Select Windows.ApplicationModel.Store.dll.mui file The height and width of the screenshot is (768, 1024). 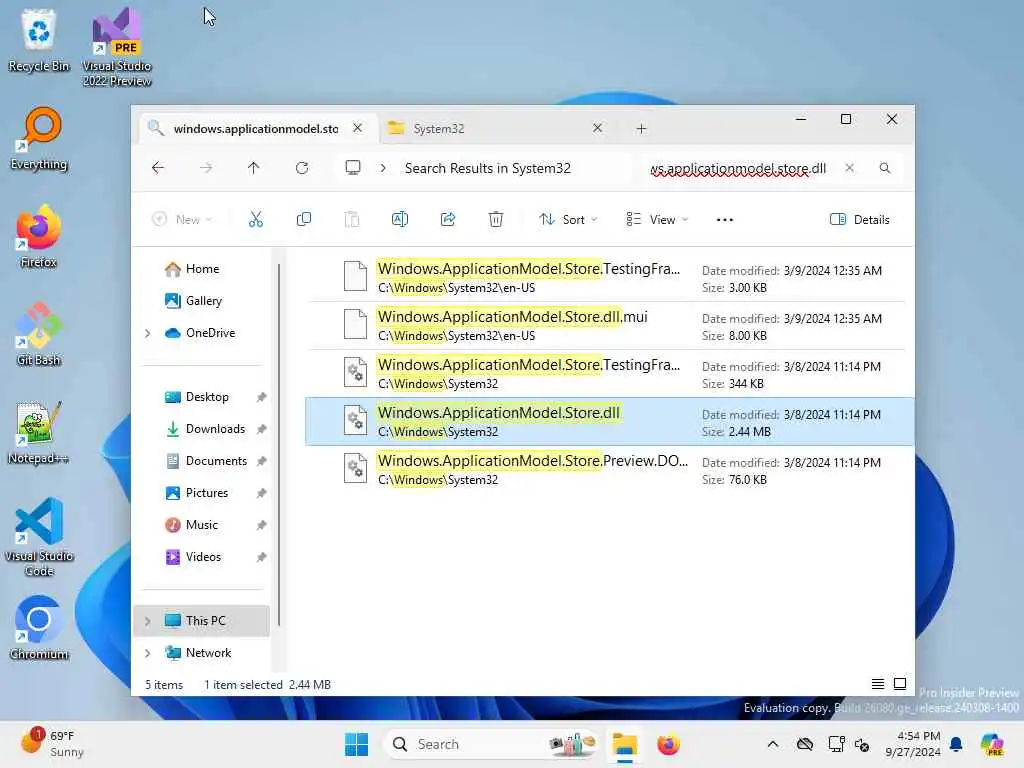[609, 326]
